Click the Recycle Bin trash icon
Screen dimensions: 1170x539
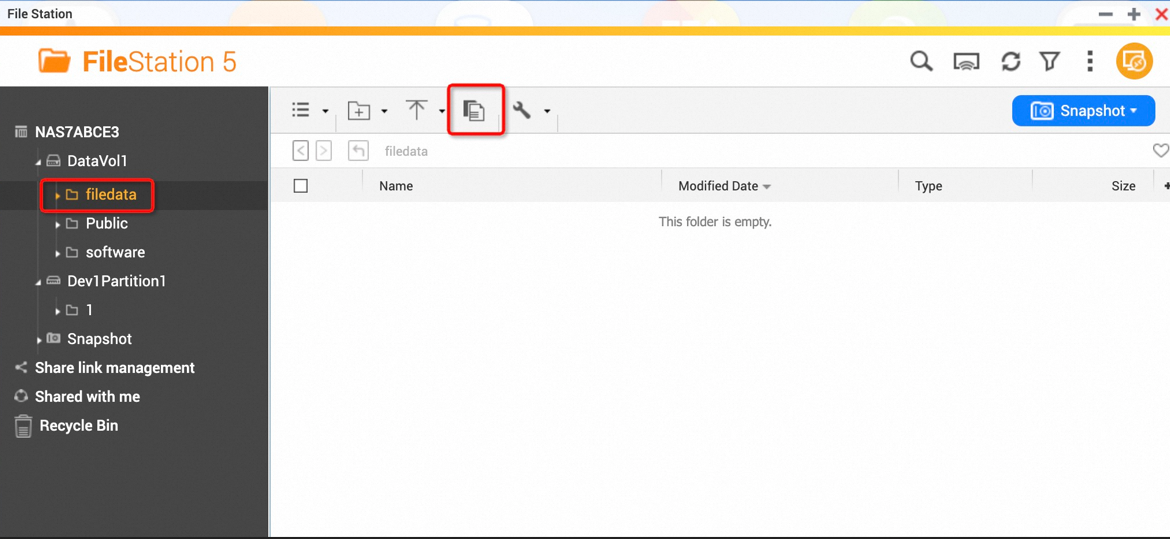(24, 426)
